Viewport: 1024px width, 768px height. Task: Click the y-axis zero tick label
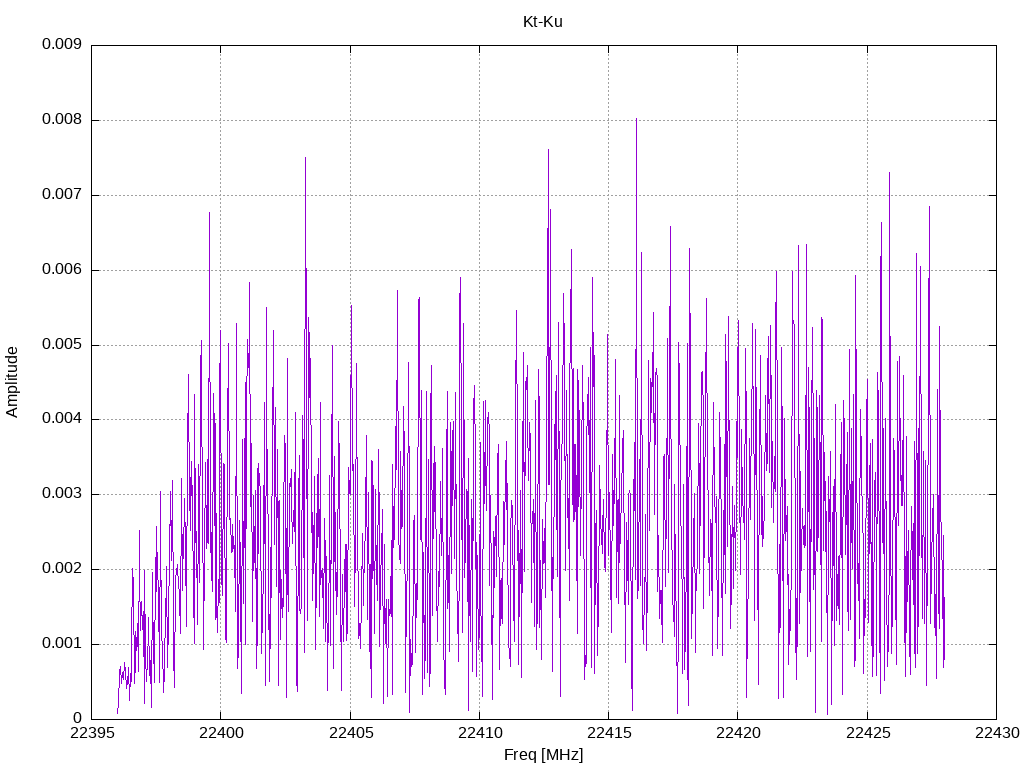(77, 718)
